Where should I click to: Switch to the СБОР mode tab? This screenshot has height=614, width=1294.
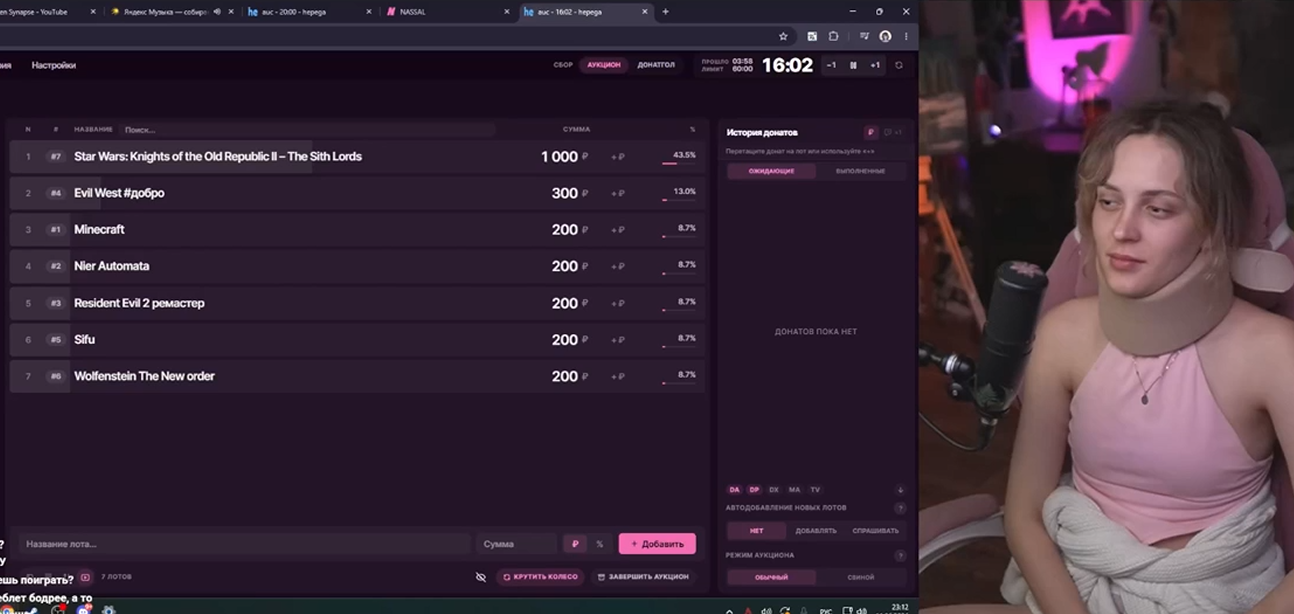[x=563, y=65]
